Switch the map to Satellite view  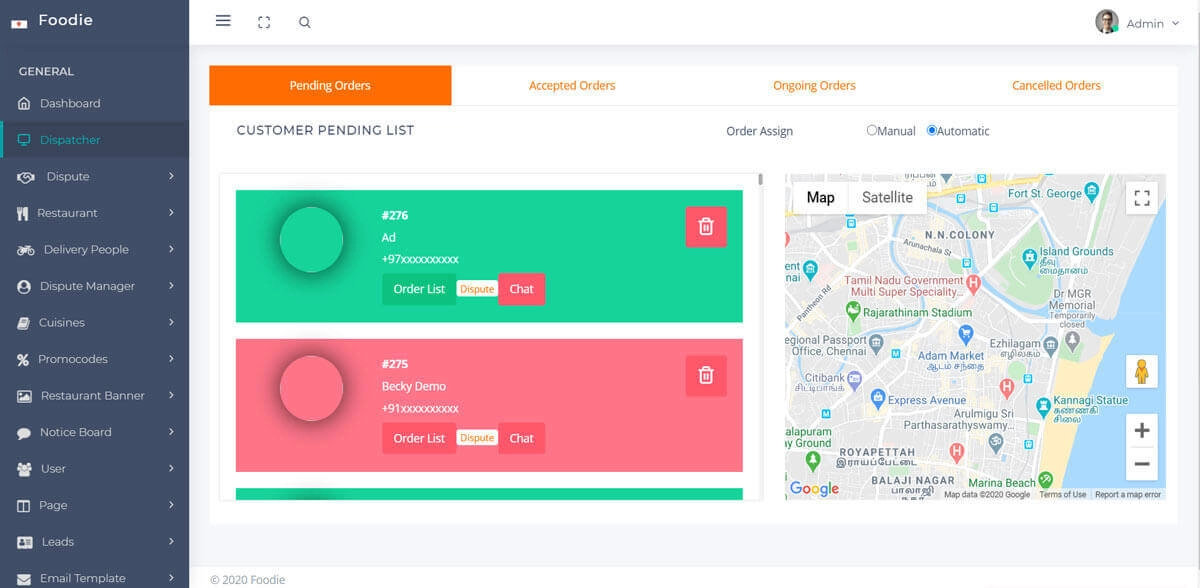point(887,198)
